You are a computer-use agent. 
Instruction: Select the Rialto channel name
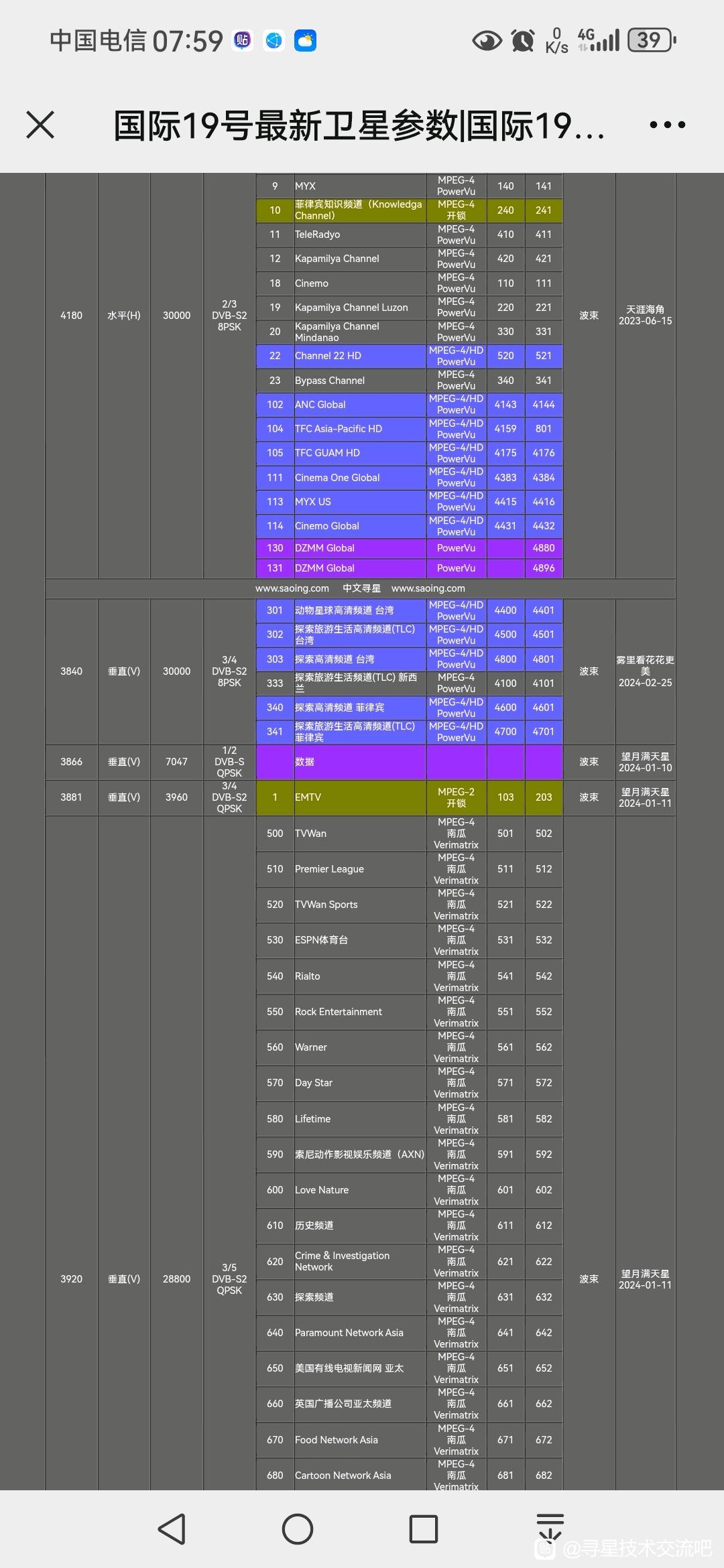(308, 976)
